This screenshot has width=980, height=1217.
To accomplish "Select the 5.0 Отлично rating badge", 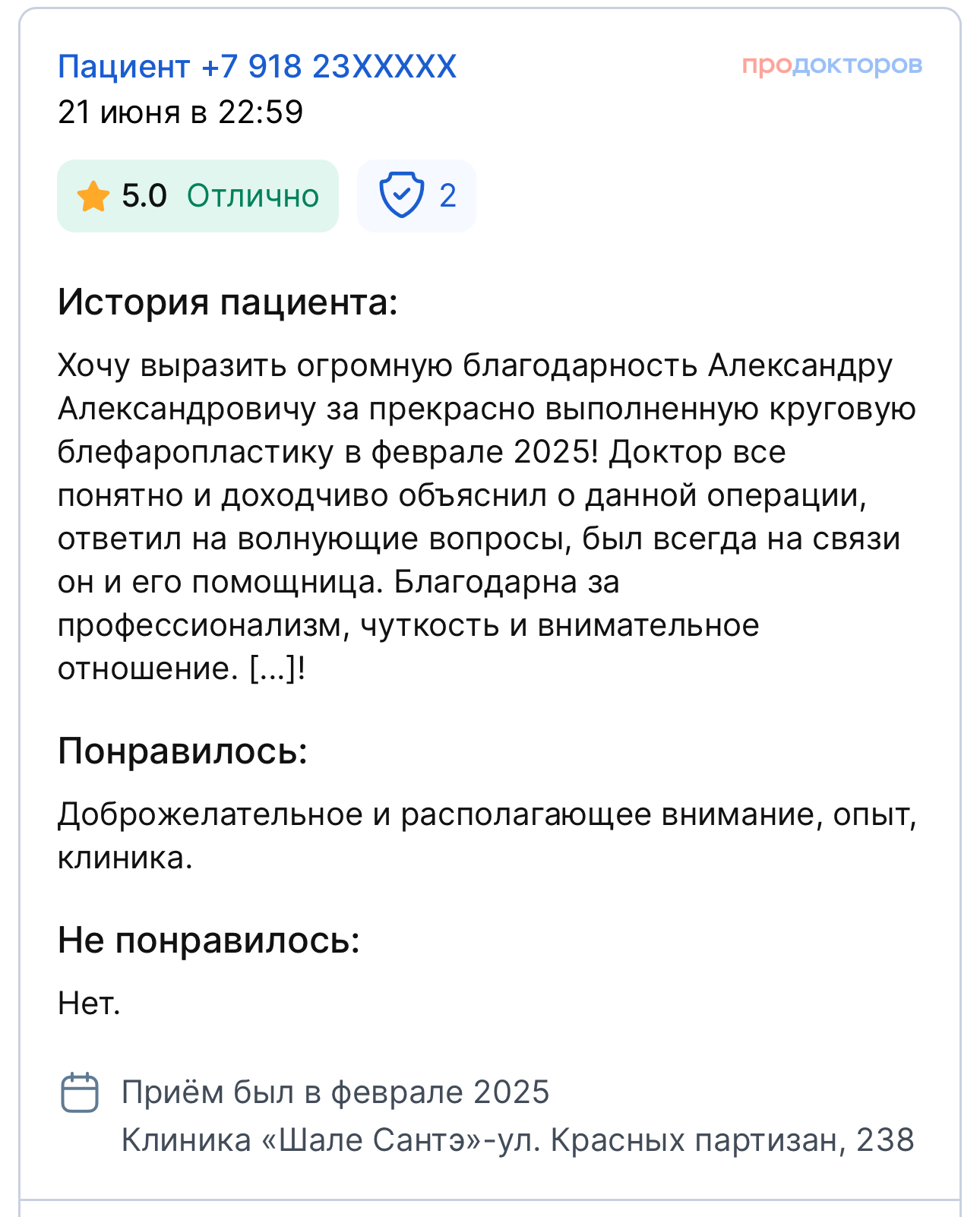I will [x=198, y=196].
